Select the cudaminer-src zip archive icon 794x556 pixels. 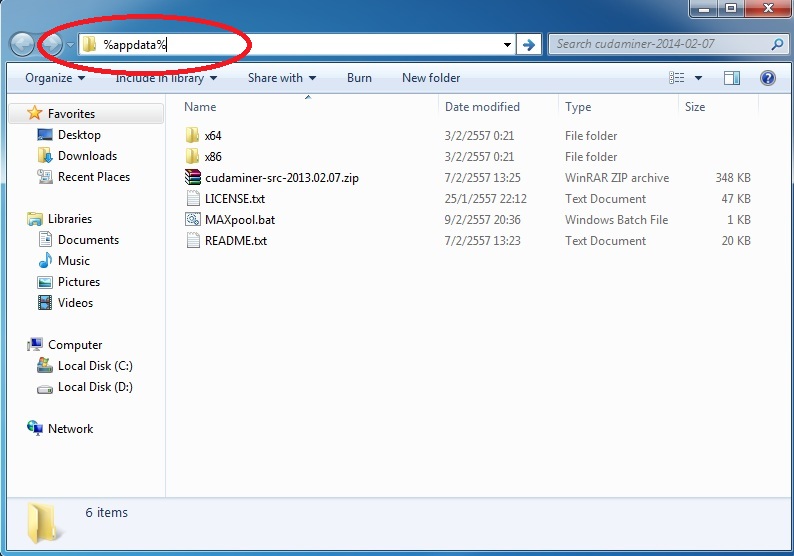192,177
